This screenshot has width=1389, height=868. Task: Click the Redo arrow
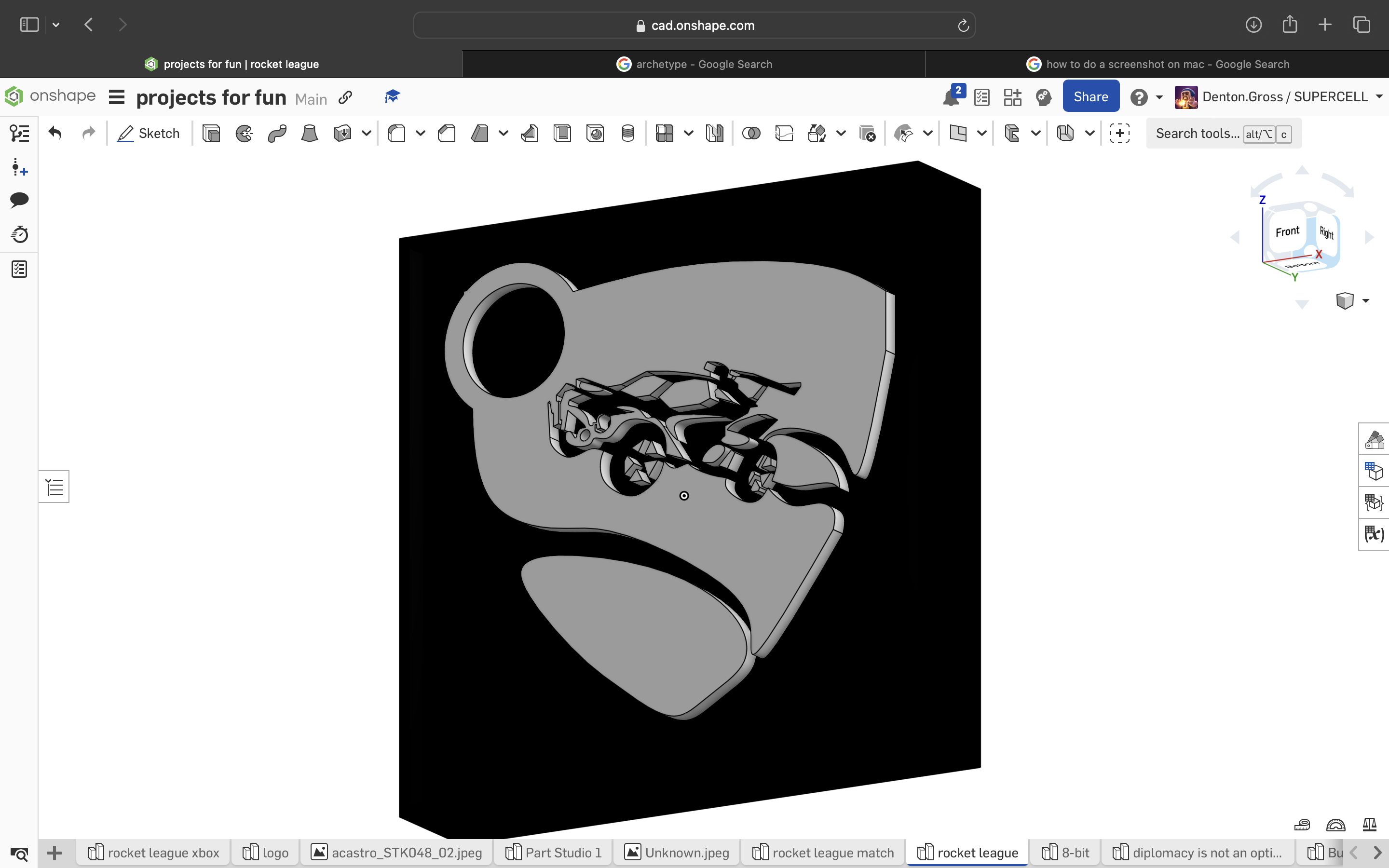[x=88, y=133]
